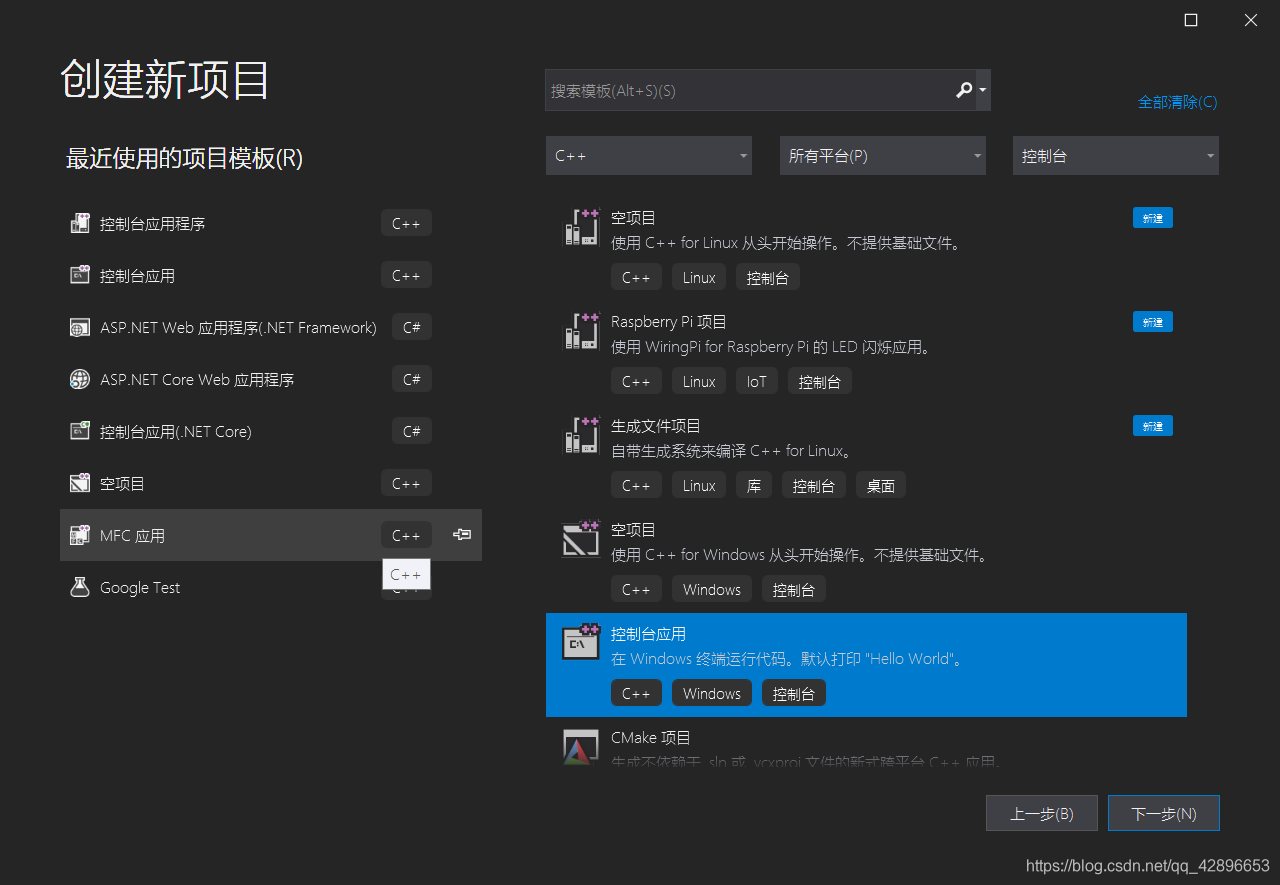
Task: Click Windows tag on selected 控制台应用
Action: pos(712,694)
